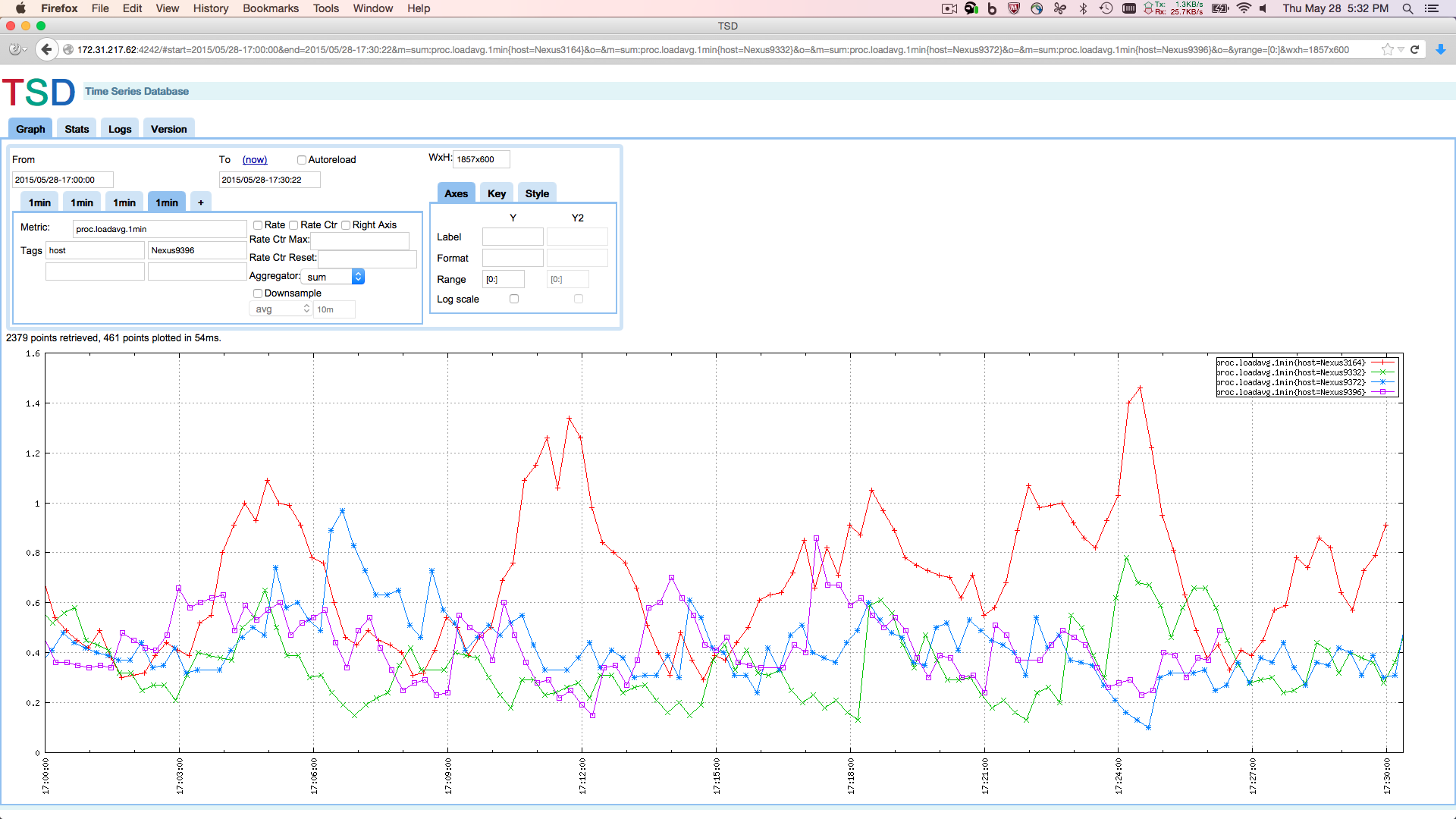1456x819 pixels.
Task: Bookmark the page using the star icon
Action: pyautogui.click(x=1388, y=49)
